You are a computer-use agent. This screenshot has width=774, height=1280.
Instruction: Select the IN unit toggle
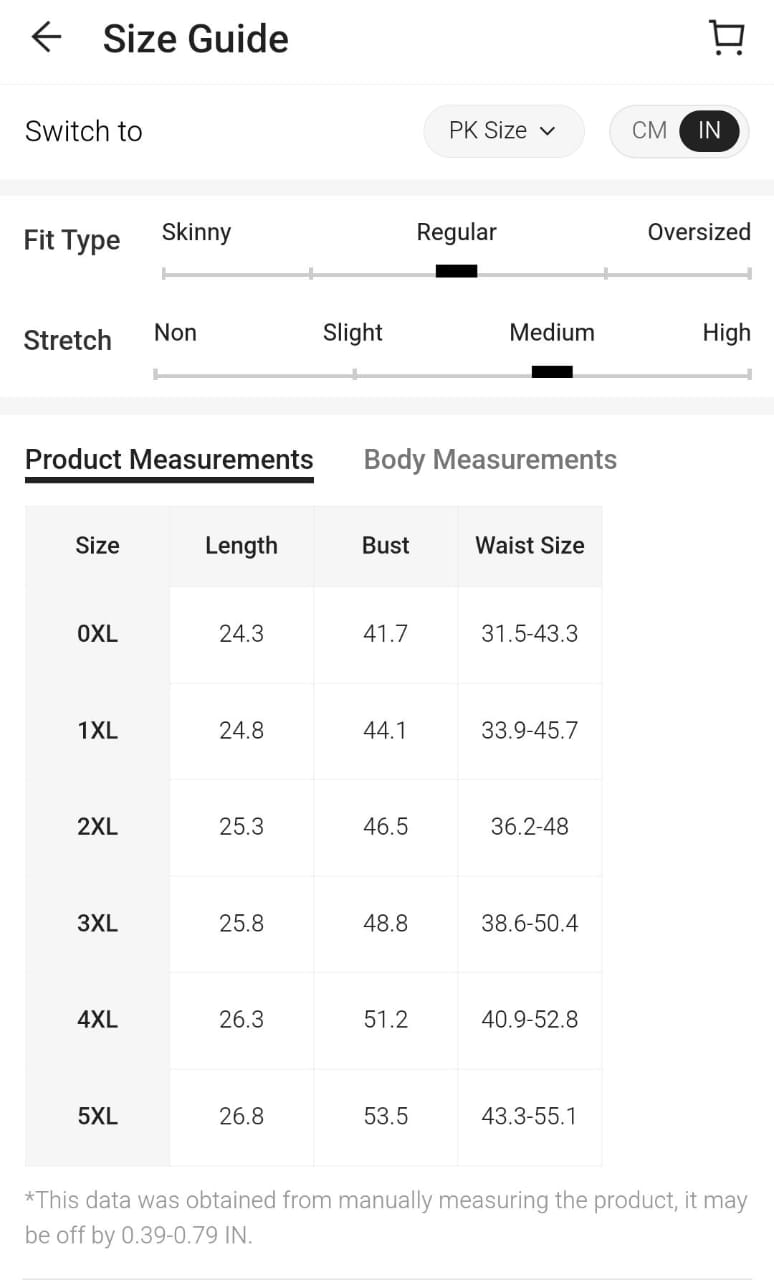709,131
